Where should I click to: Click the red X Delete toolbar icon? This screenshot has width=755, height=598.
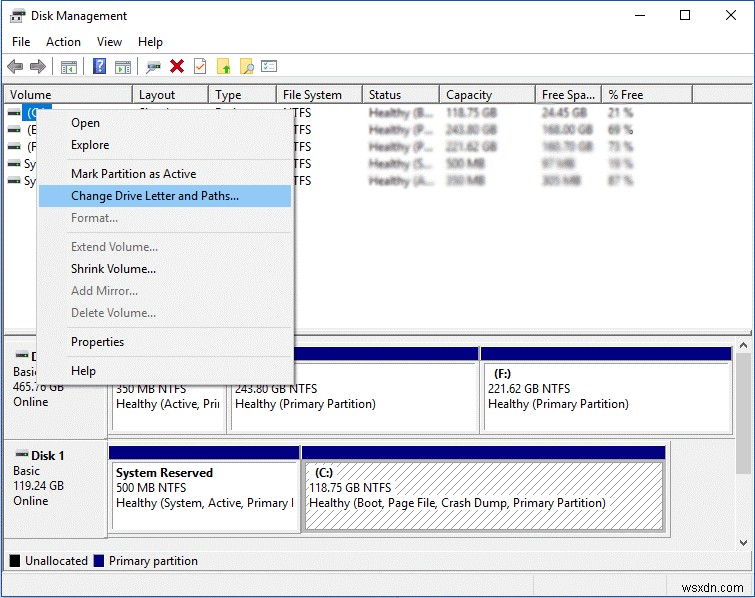177,67
